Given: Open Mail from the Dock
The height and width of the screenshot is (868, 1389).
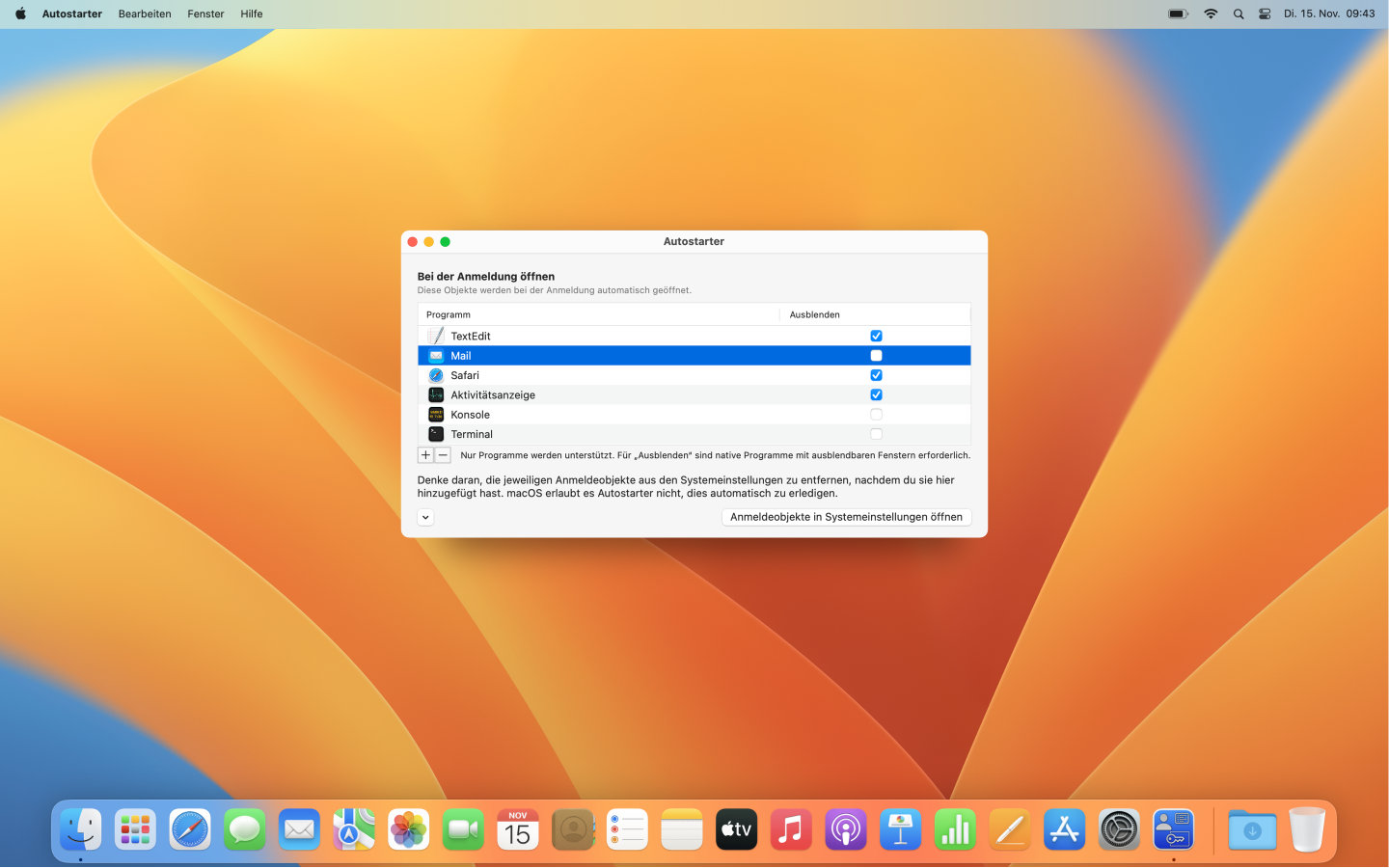Looking at the screenshot, I should coord(299,829).
